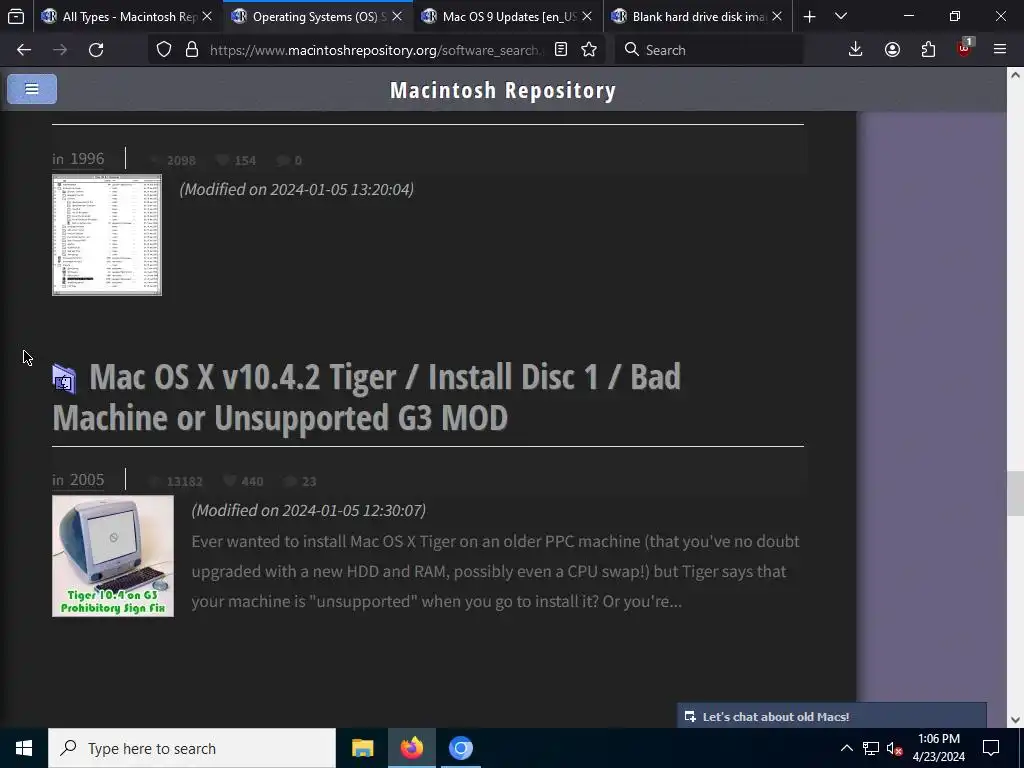Close the Mac OS 9 Updates tab

(x=587, y=16)
